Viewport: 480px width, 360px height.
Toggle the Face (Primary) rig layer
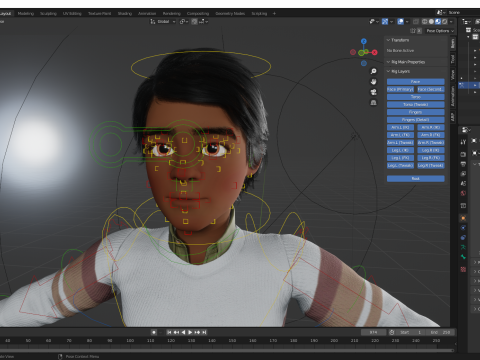tap(400, 89)
